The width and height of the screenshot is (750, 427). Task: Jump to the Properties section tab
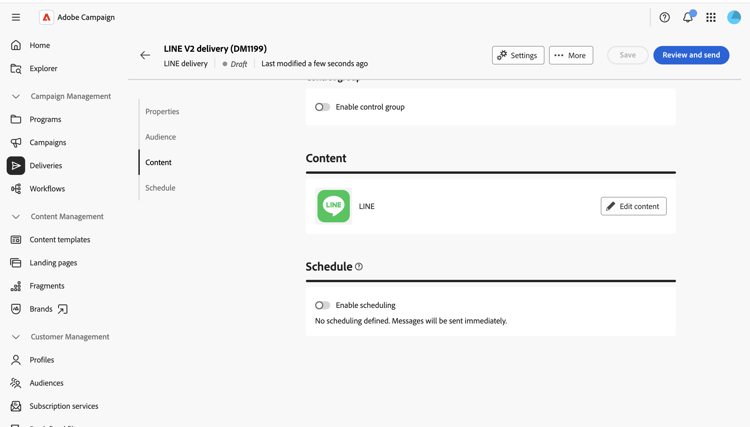[162, 111]
